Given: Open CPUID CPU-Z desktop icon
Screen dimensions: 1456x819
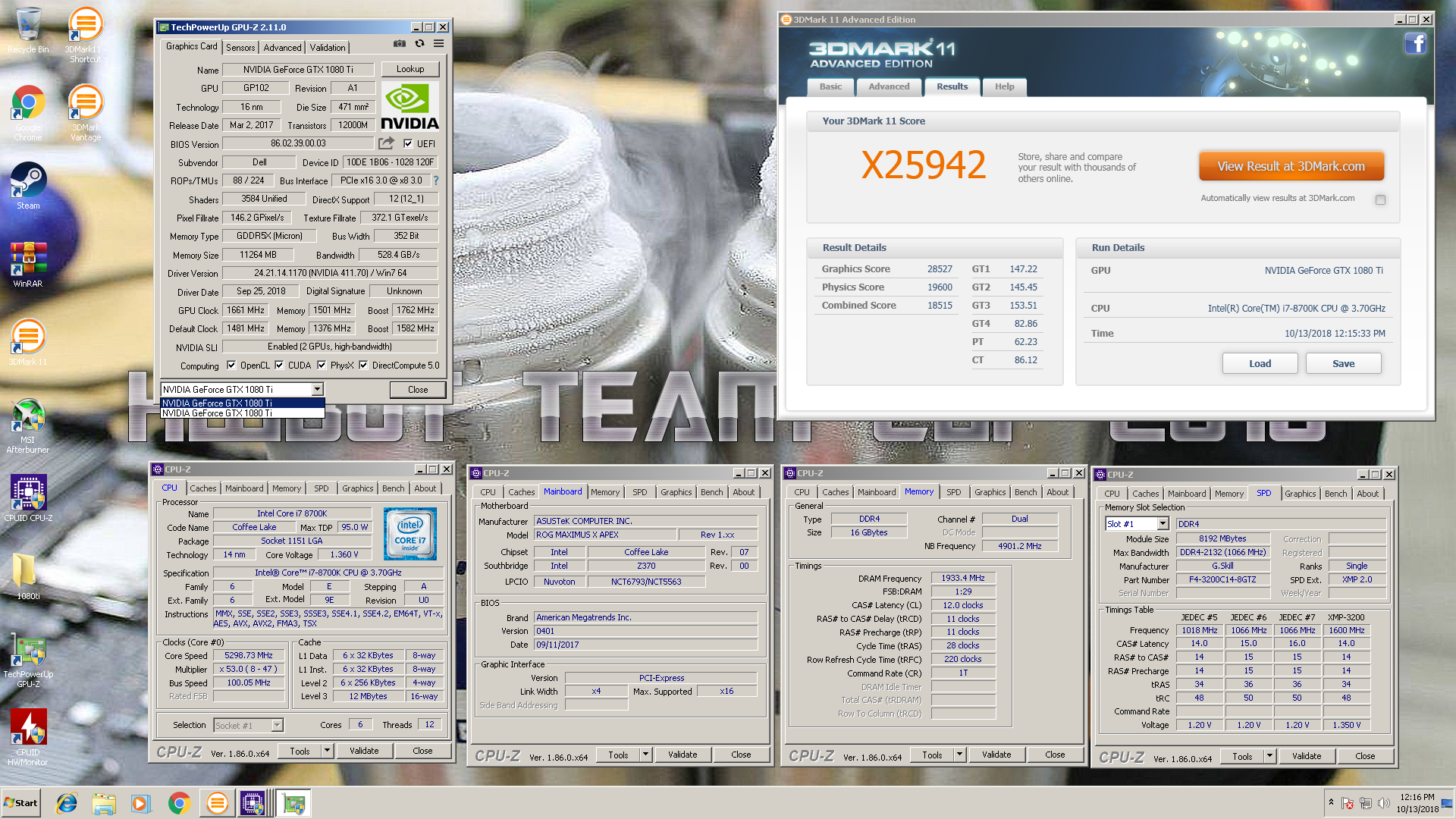Looking at the screenshot, I should [x=28, y=498].
